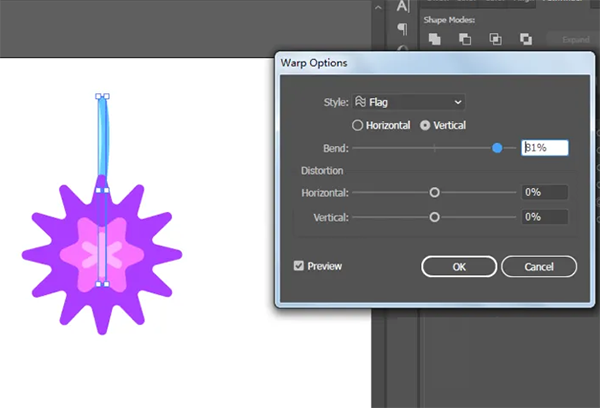
Task: Open the Character panel icon
Action: point(403,6)
